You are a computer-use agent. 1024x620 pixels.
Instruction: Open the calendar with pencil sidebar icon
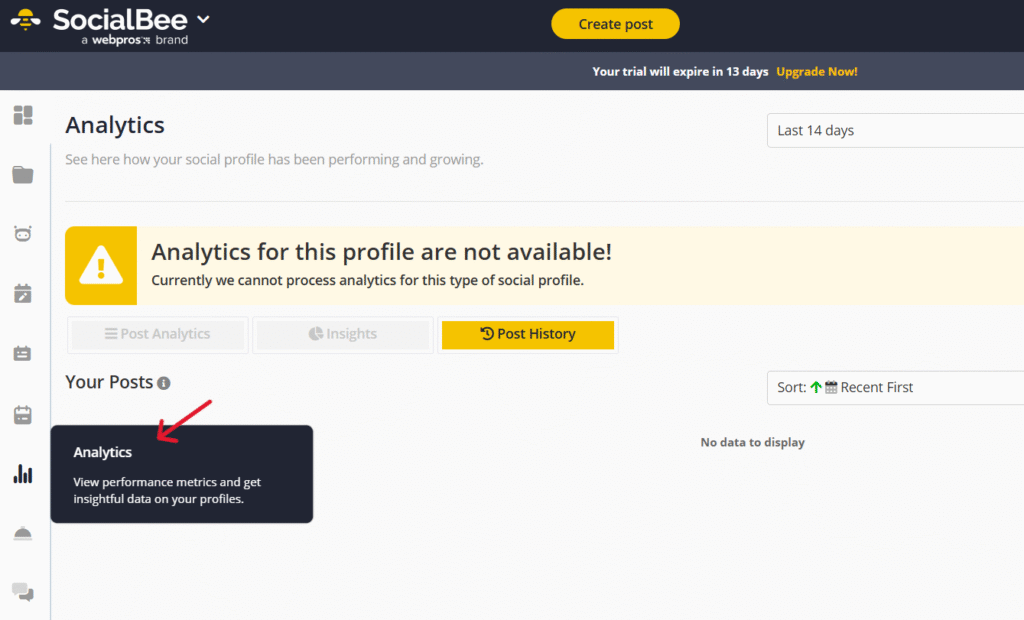(23, 294)
